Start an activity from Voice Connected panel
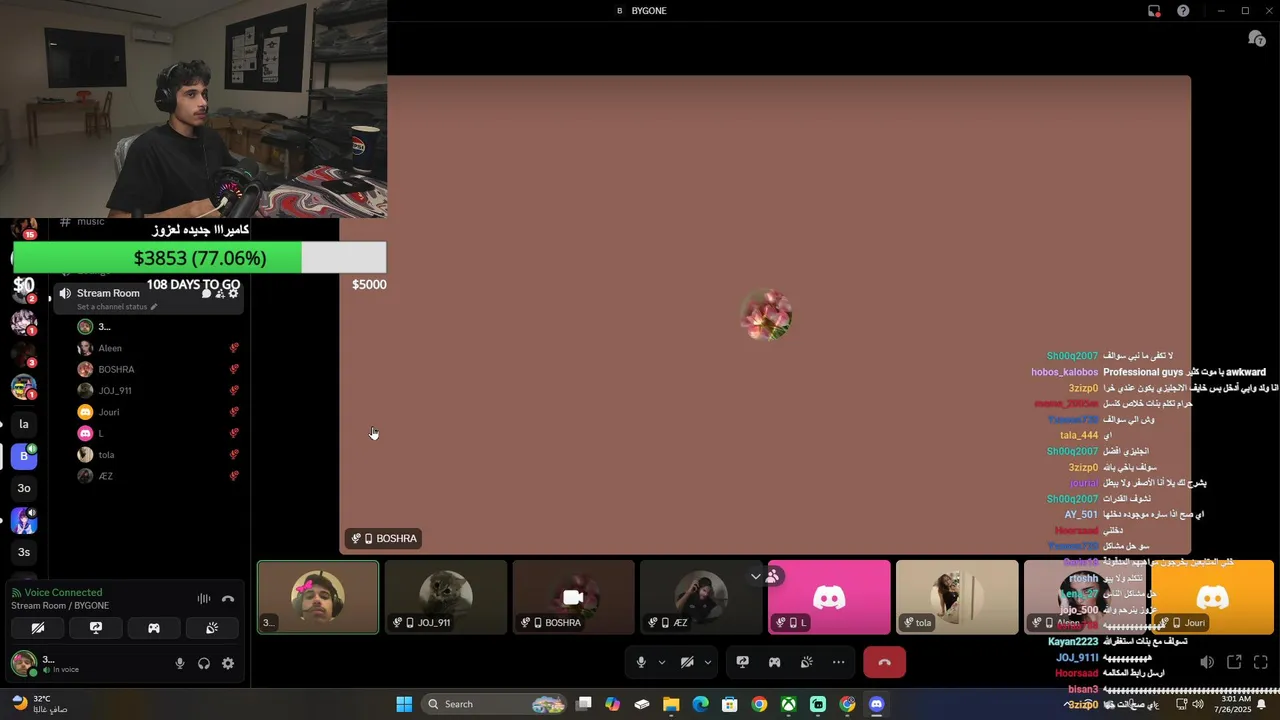The image size is (1280, 720). click(x=154, y=628)
